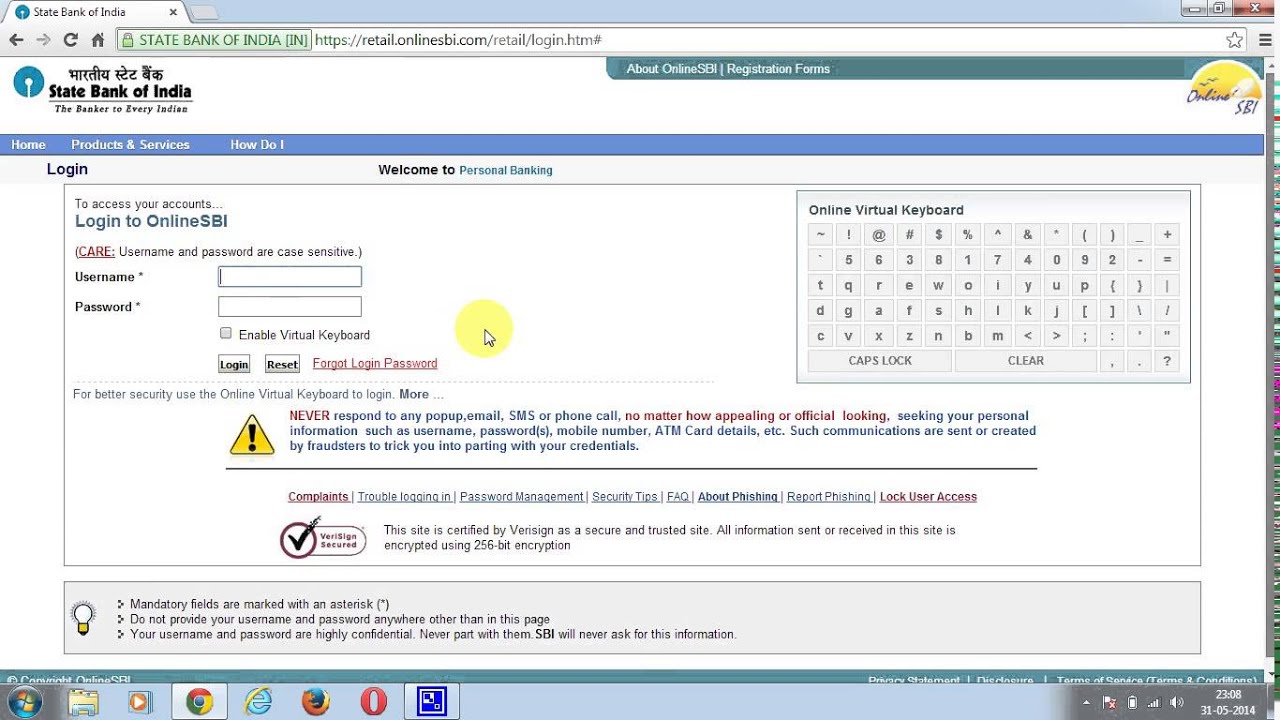The image size is (1280, 720).
Task: Open Windows Explorer from taskbar
Action: click(84, 702)
